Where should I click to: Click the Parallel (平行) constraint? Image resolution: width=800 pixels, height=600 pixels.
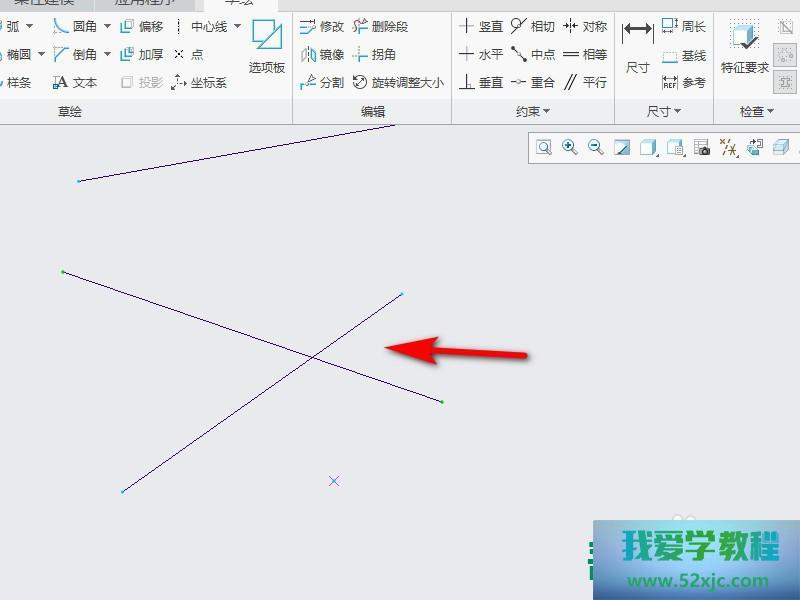tap(586, 83)
